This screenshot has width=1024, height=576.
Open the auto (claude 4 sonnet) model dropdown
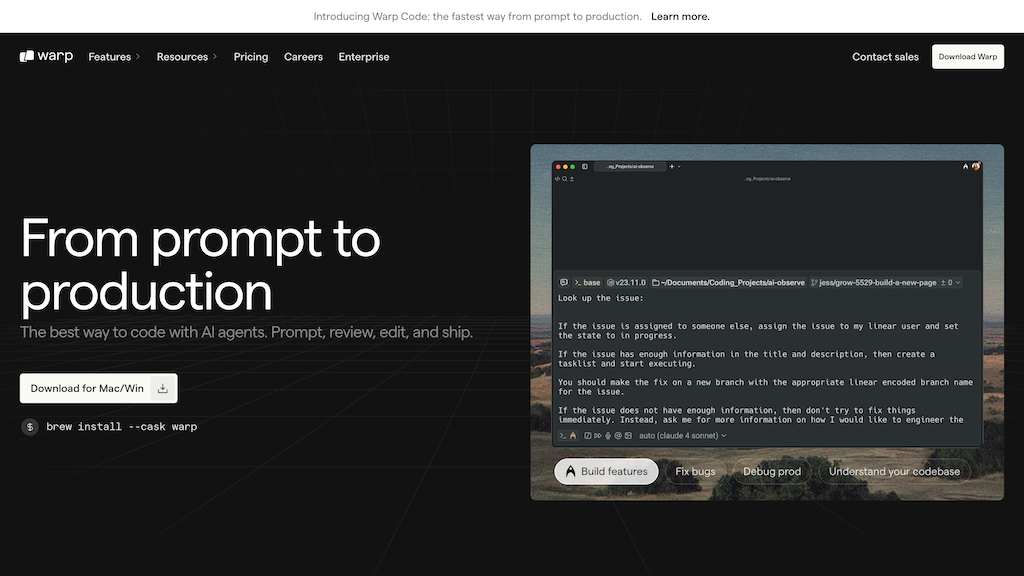[680, 434]
